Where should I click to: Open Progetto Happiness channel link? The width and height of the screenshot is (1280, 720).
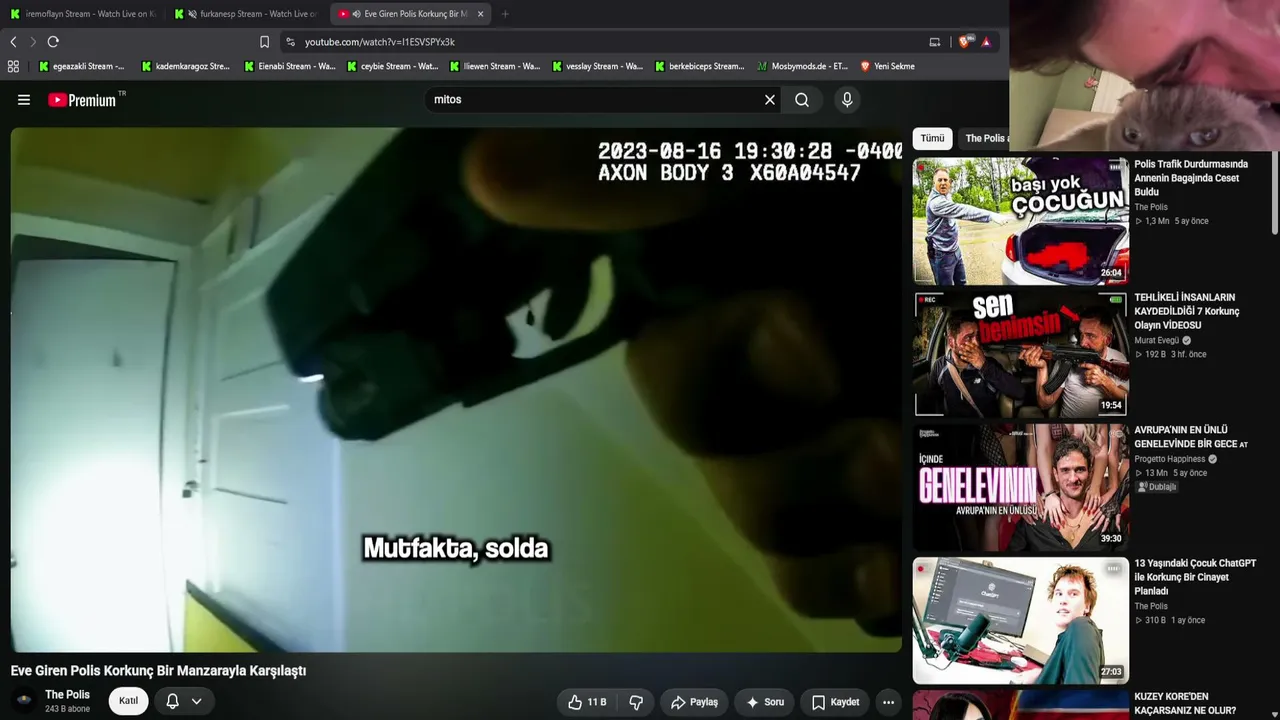[x=1169, y=459]
